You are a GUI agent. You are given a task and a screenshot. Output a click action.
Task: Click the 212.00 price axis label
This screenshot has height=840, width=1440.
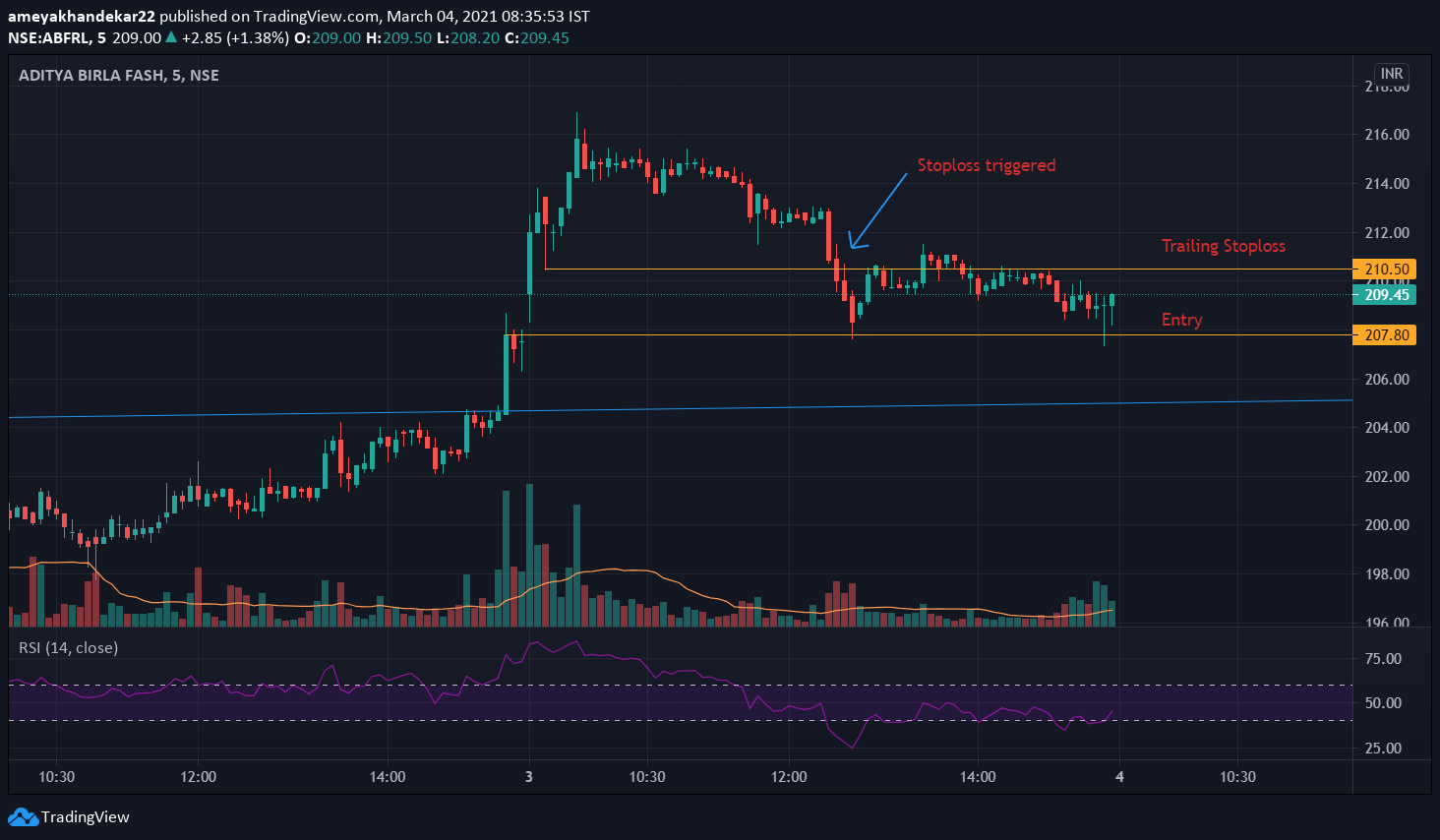(1387, 233)
